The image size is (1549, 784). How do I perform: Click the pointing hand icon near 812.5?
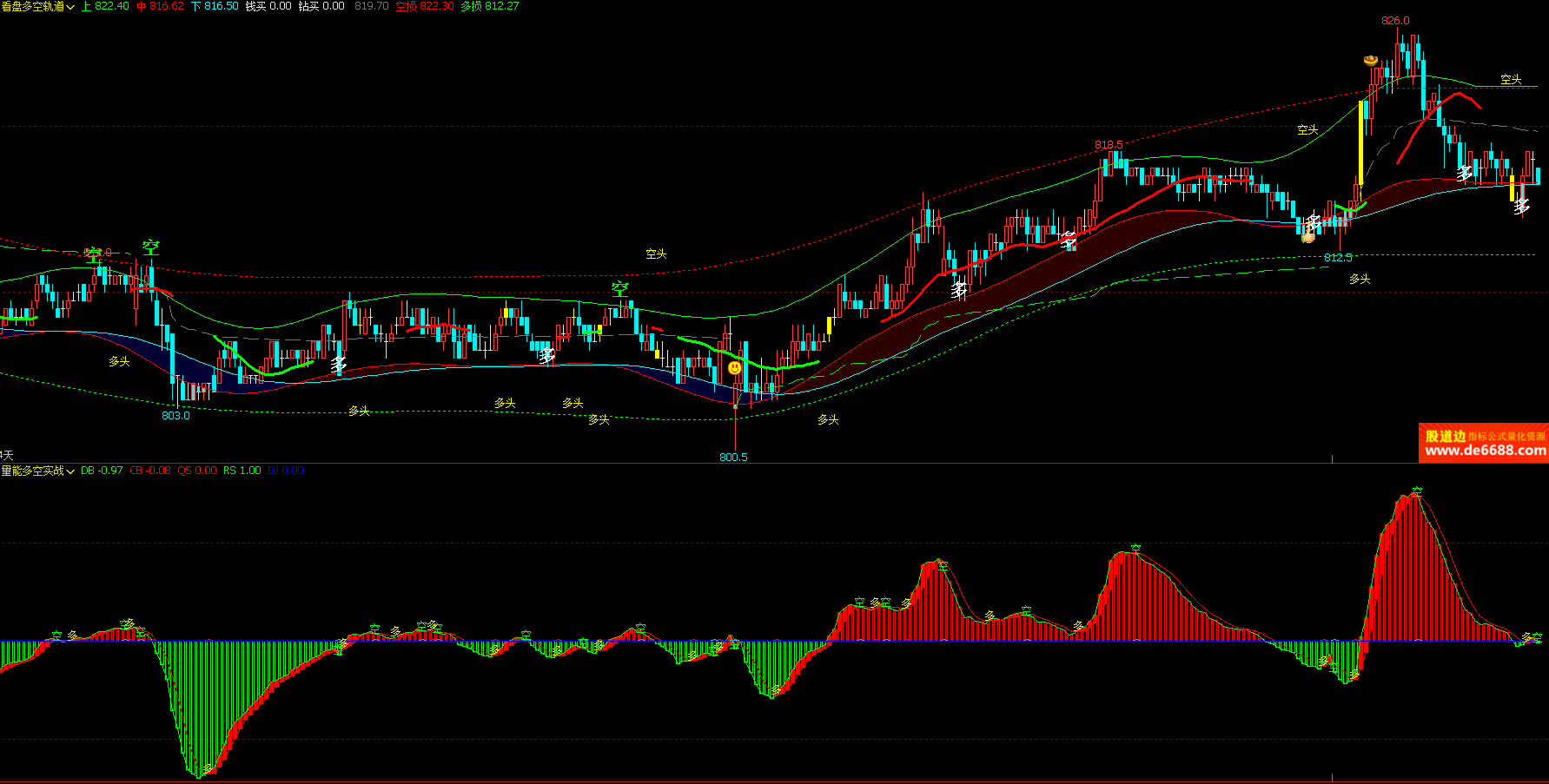pyautogui.click(x=1308, y=236)
